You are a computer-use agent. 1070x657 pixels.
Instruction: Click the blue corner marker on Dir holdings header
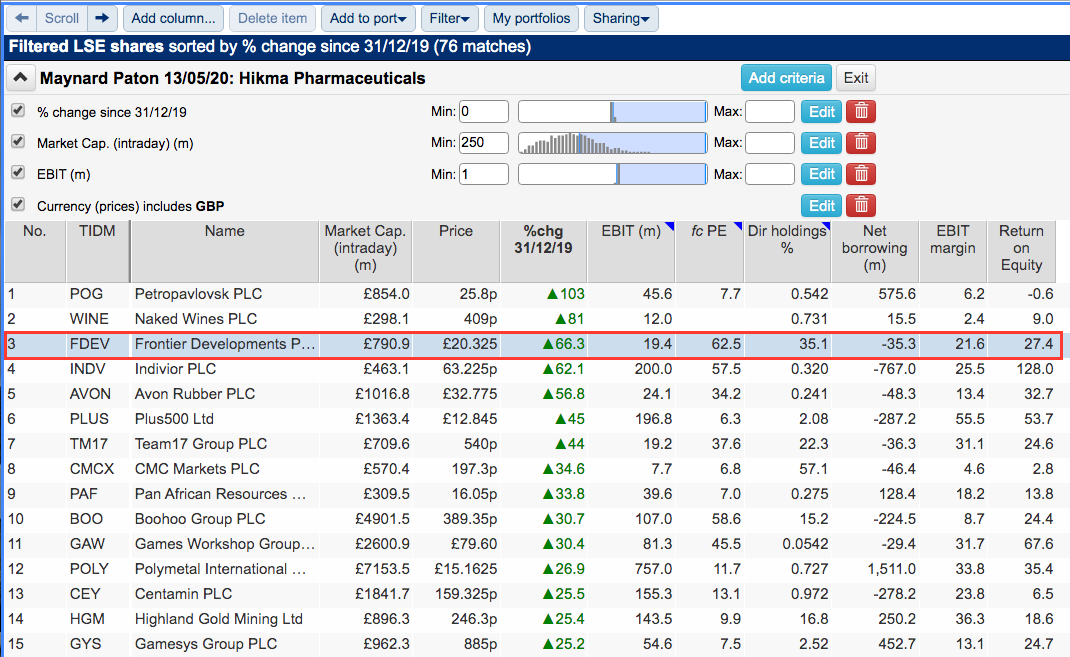click(826, 226)
